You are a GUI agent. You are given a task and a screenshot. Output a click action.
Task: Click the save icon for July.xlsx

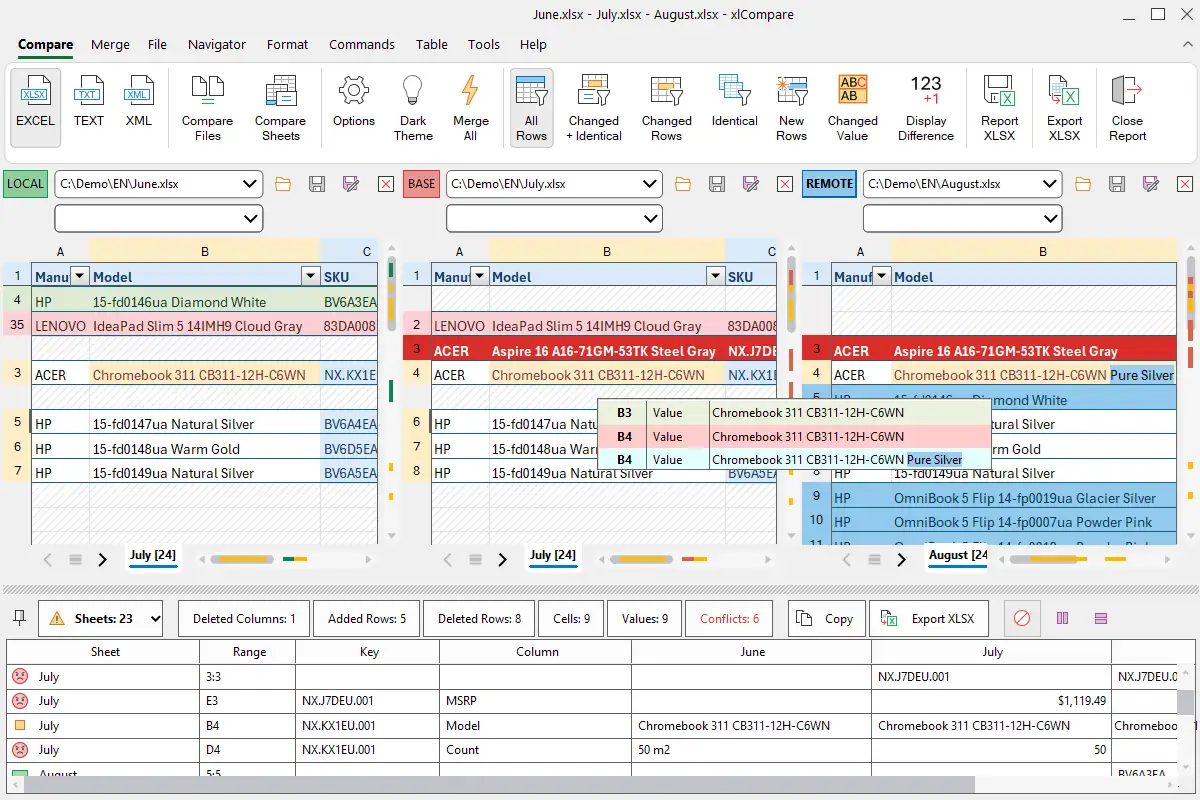pyautogui.click(x=717, y=184)
